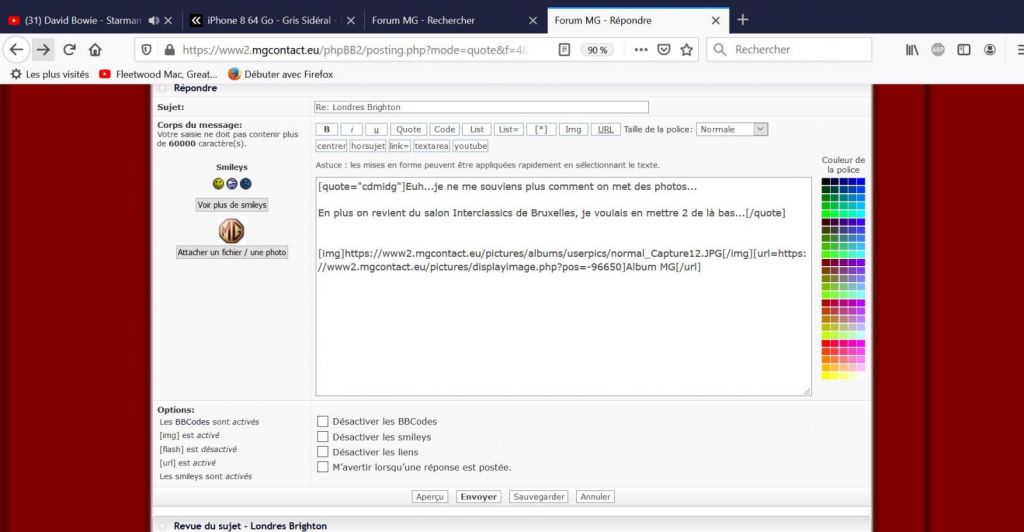This screenshot has width=1024, height=532.
Task: Pick a yellow font color swatch
Action: click(x=826, y=376)
